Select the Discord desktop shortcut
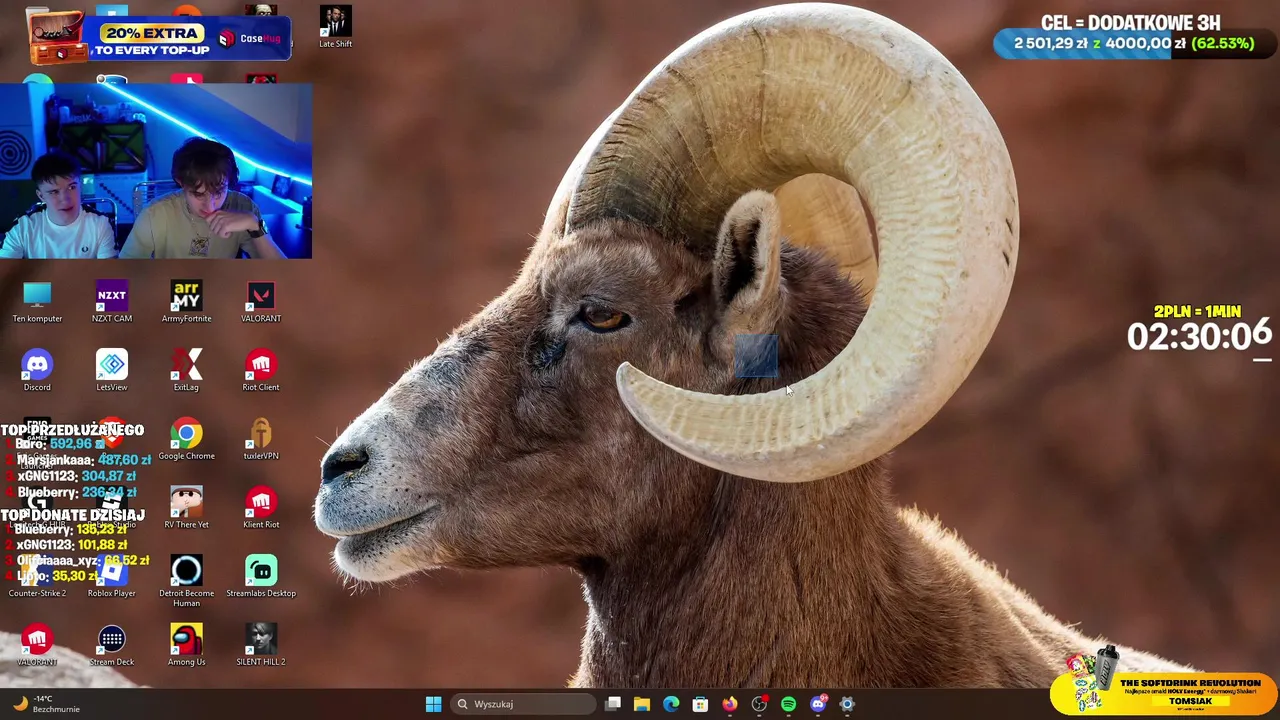The height and width of the screenshot is (720, 1280). click(x=37, y=371)
